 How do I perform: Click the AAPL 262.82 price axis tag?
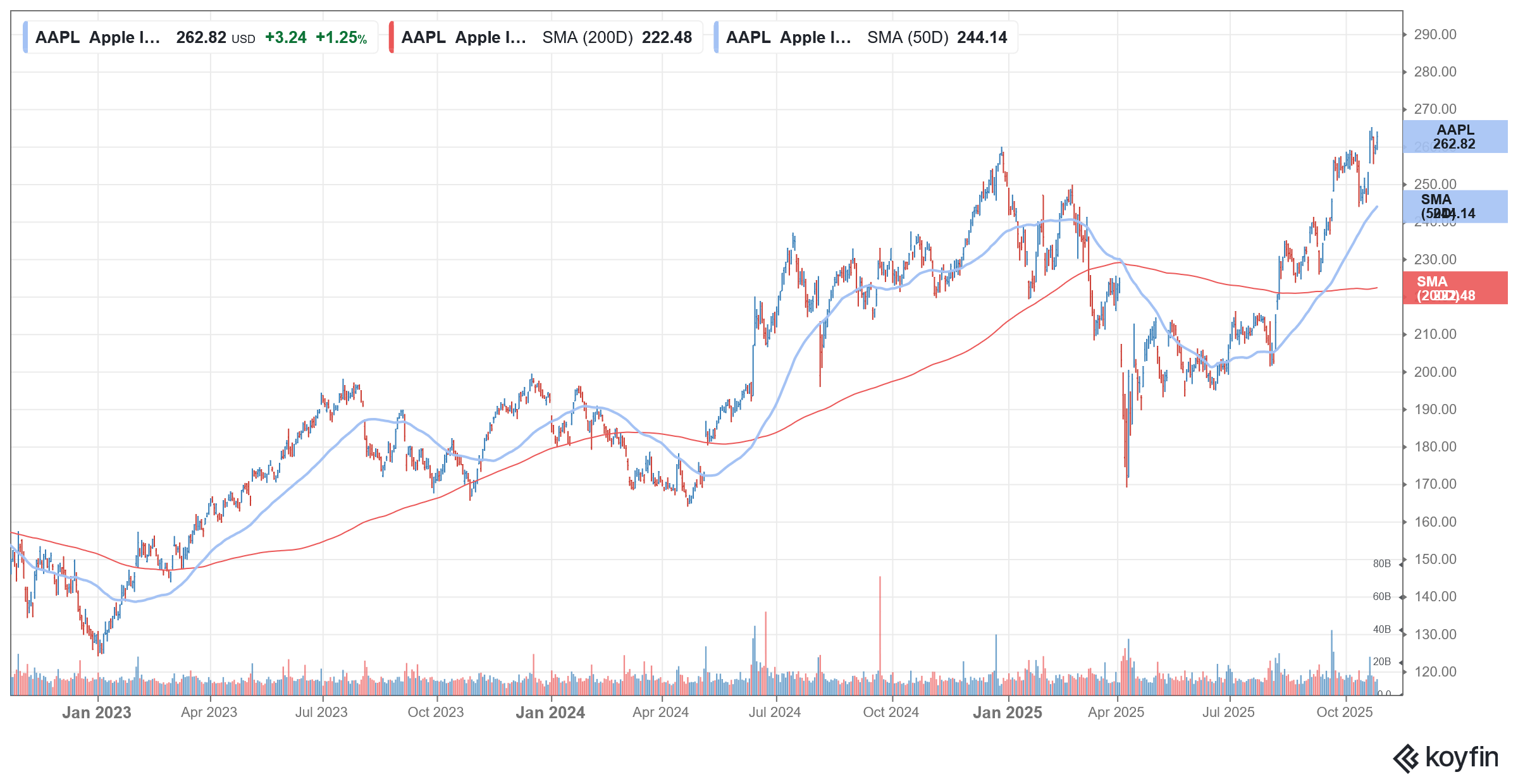1454,137
